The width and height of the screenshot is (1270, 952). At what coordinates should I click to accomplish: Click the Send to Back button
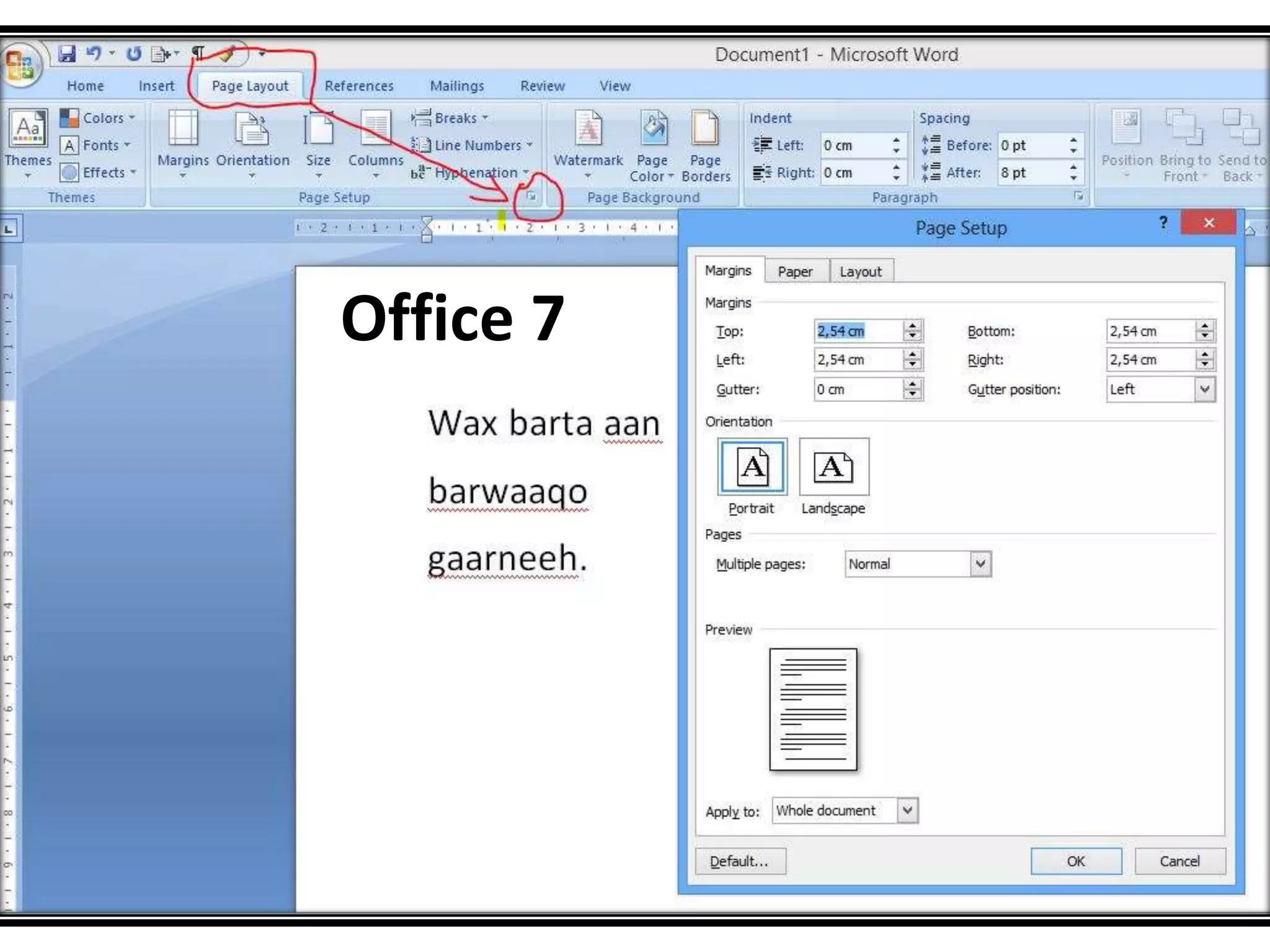click(1242, 147)
